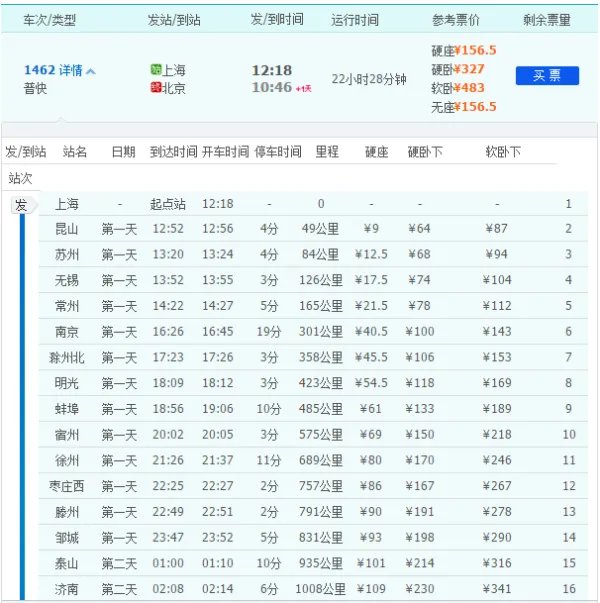Click 邹城 station name
The width and height of the screenshot is (600, 603).
point(67,538)
